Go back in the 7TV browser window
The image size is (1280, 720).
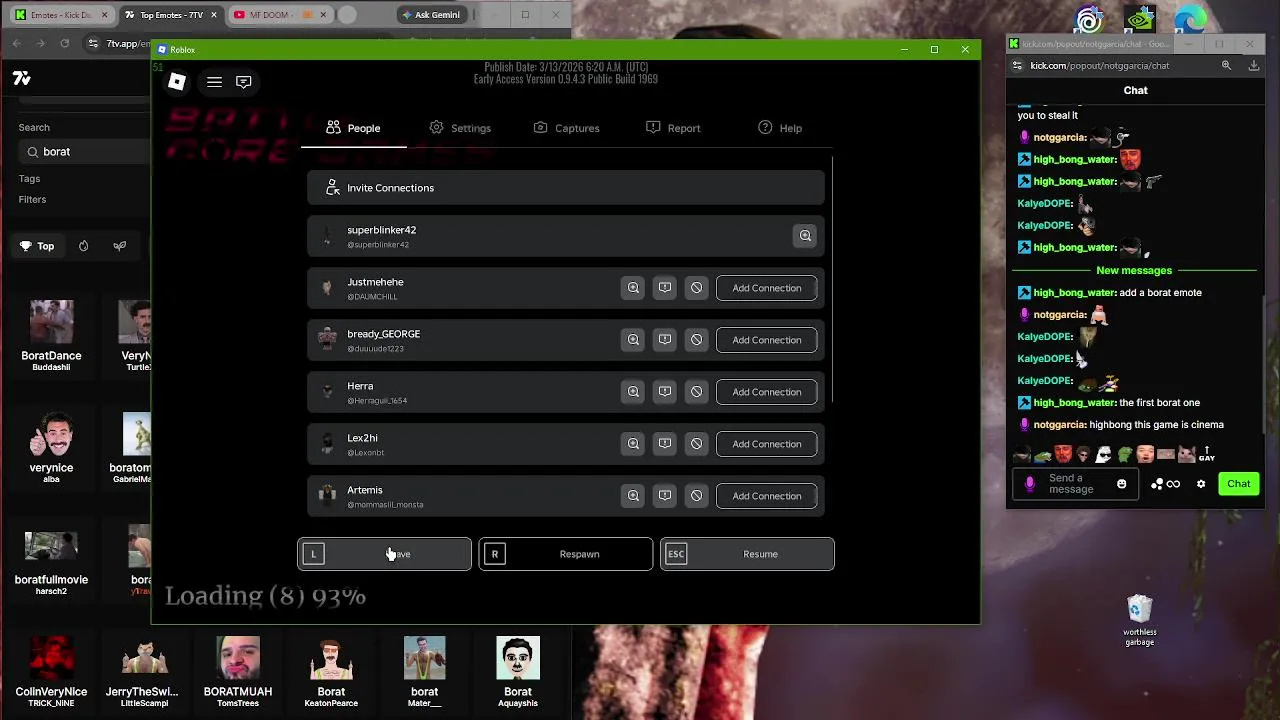tap(17, 43)
